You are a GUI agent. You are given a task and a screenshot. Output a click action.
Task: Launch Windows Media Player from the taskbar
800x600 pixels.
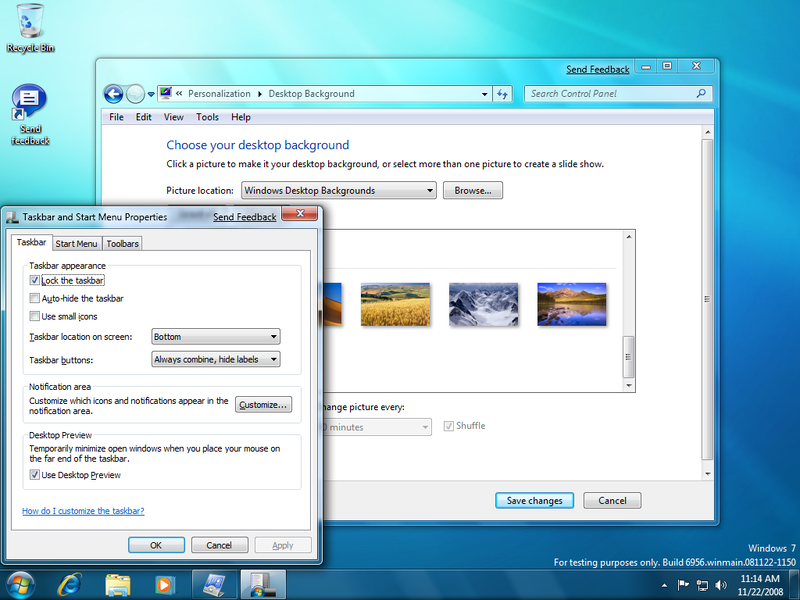[166, 584]
